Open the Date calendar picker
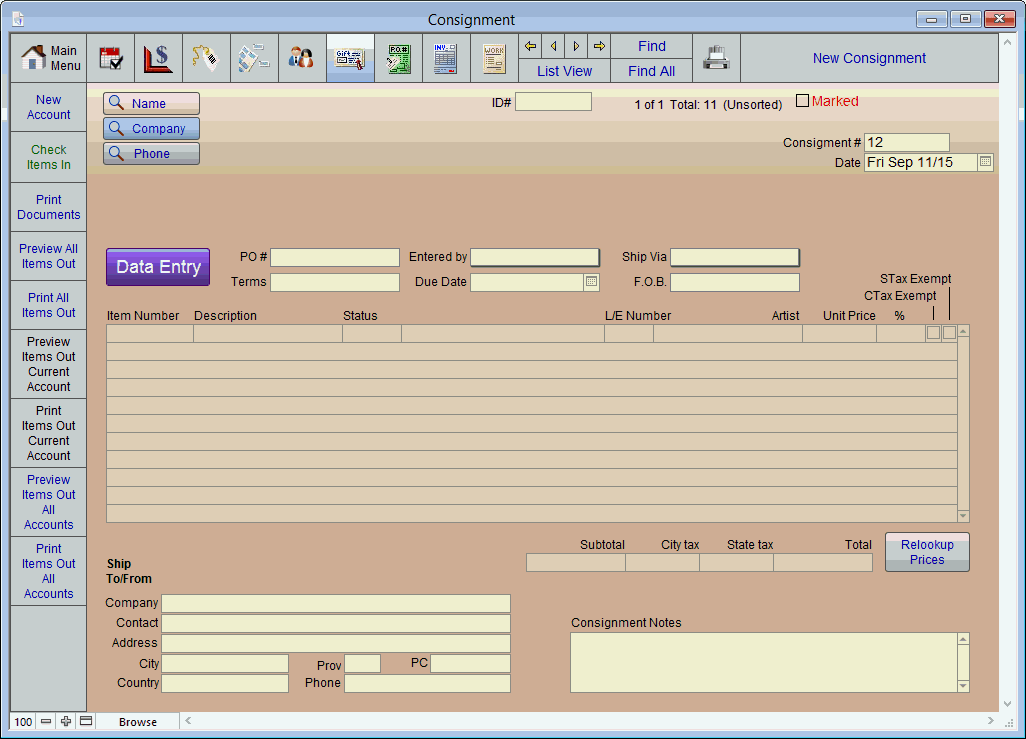Viewport: 1026px width, 739px height. tap(983, 161)
